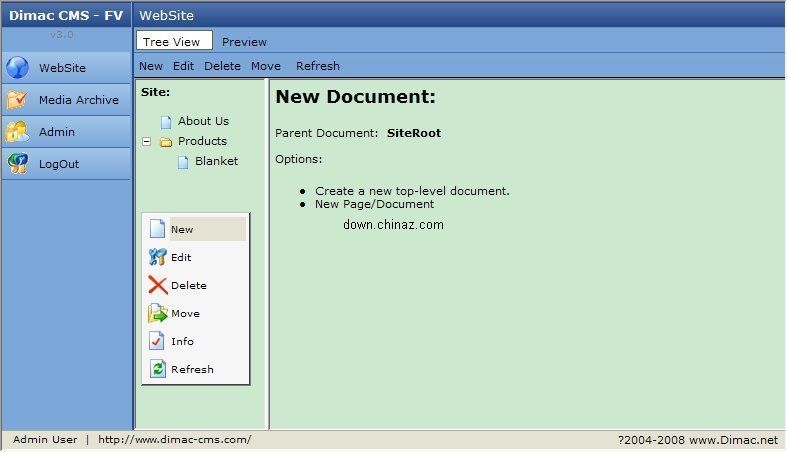The image size is (787, 452).
Task: Click the Admin User status text
Action: click(x=45, y=439)
